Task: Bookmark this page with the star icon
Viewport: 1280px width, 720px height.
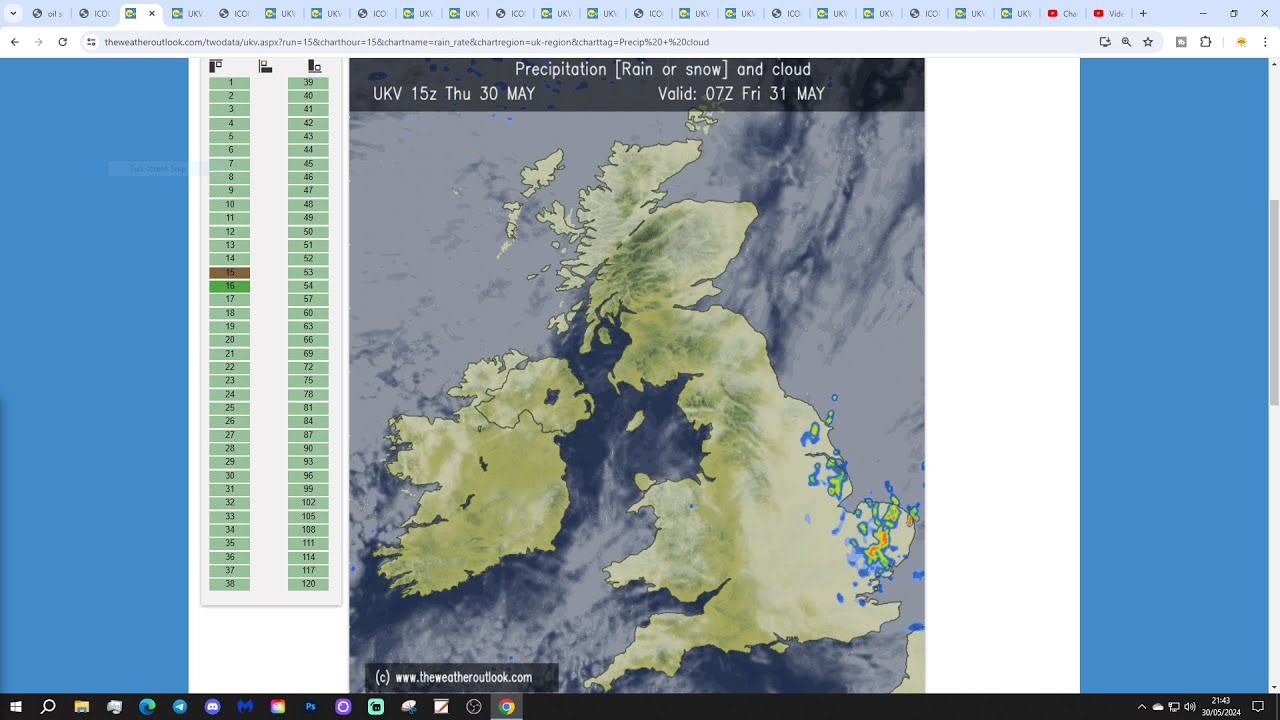Action: pos(1148,42)
